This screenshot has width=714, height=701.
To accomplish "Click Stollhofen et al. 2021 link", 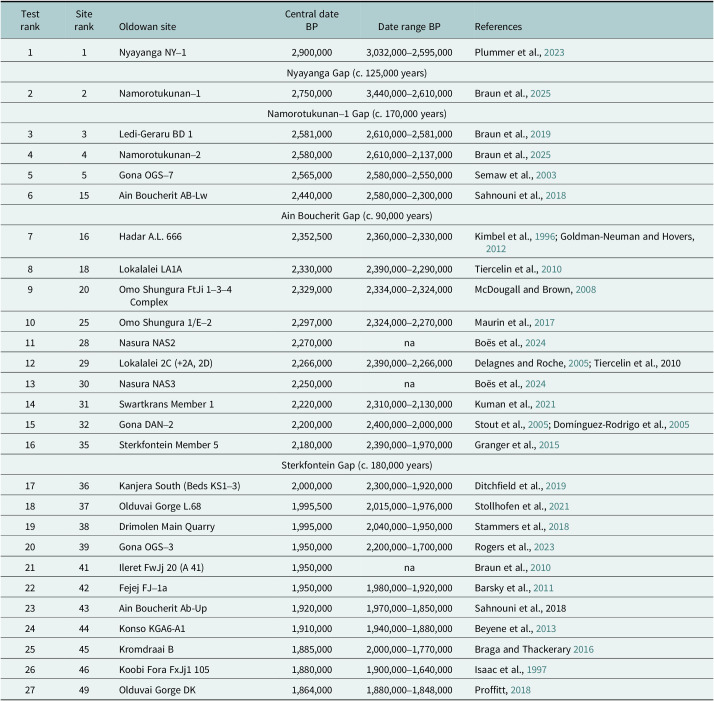I will pyautogui.click(x=559, y=506).
